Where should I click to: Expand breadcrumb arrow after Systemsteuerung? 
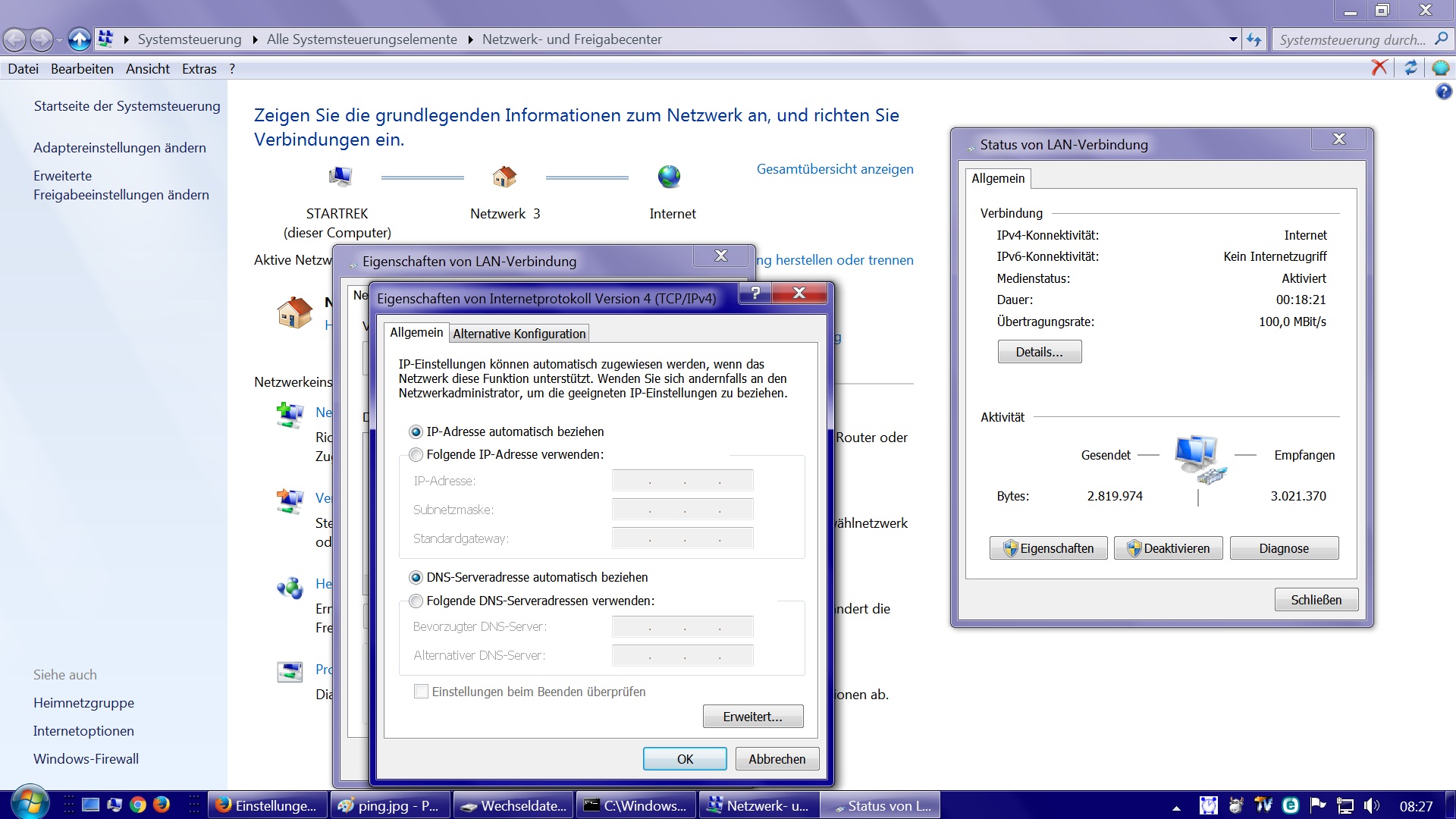pos(254,39)
